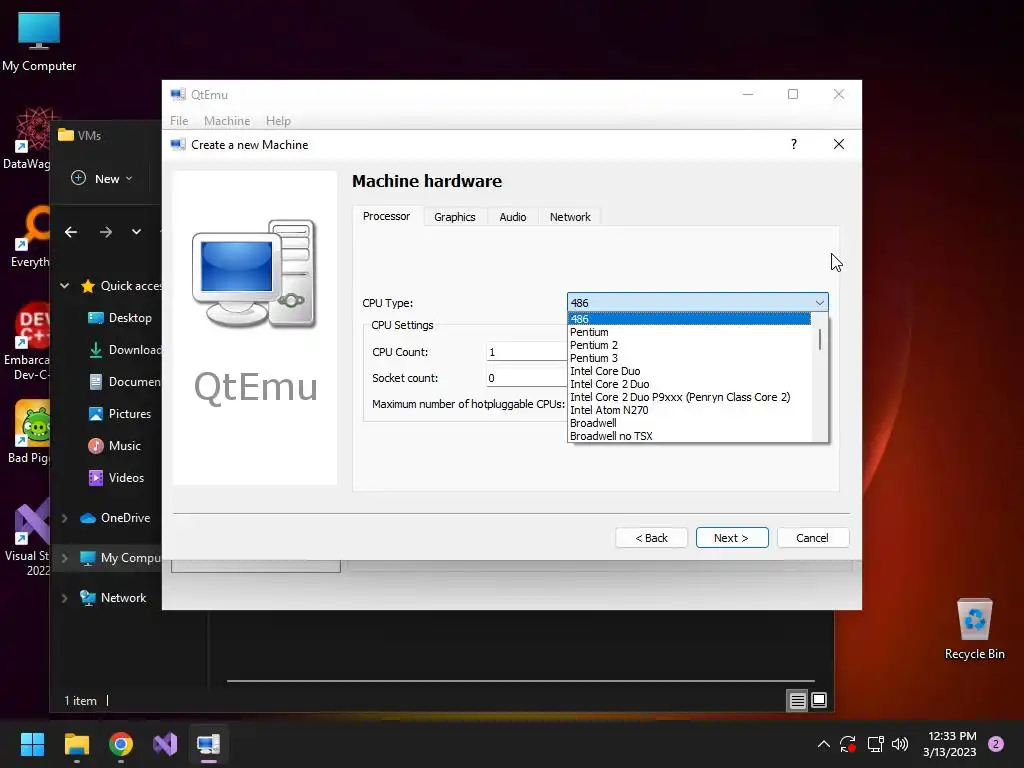Click the volume tray icon
This screenshot has height=768, width=1024.
[900, 744]
